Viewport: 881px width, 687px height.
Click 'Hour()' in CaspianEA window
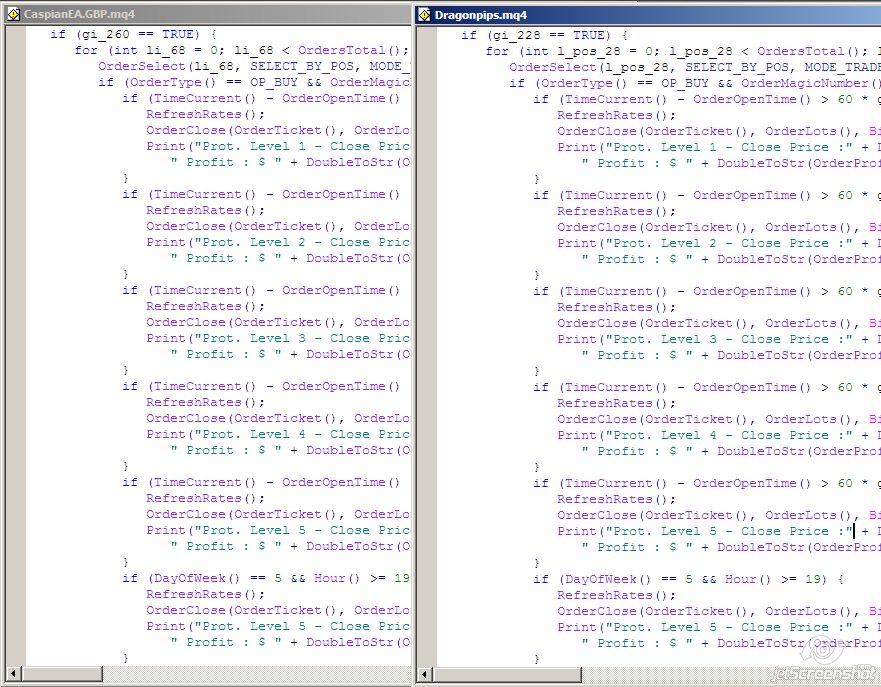point(337,579)
